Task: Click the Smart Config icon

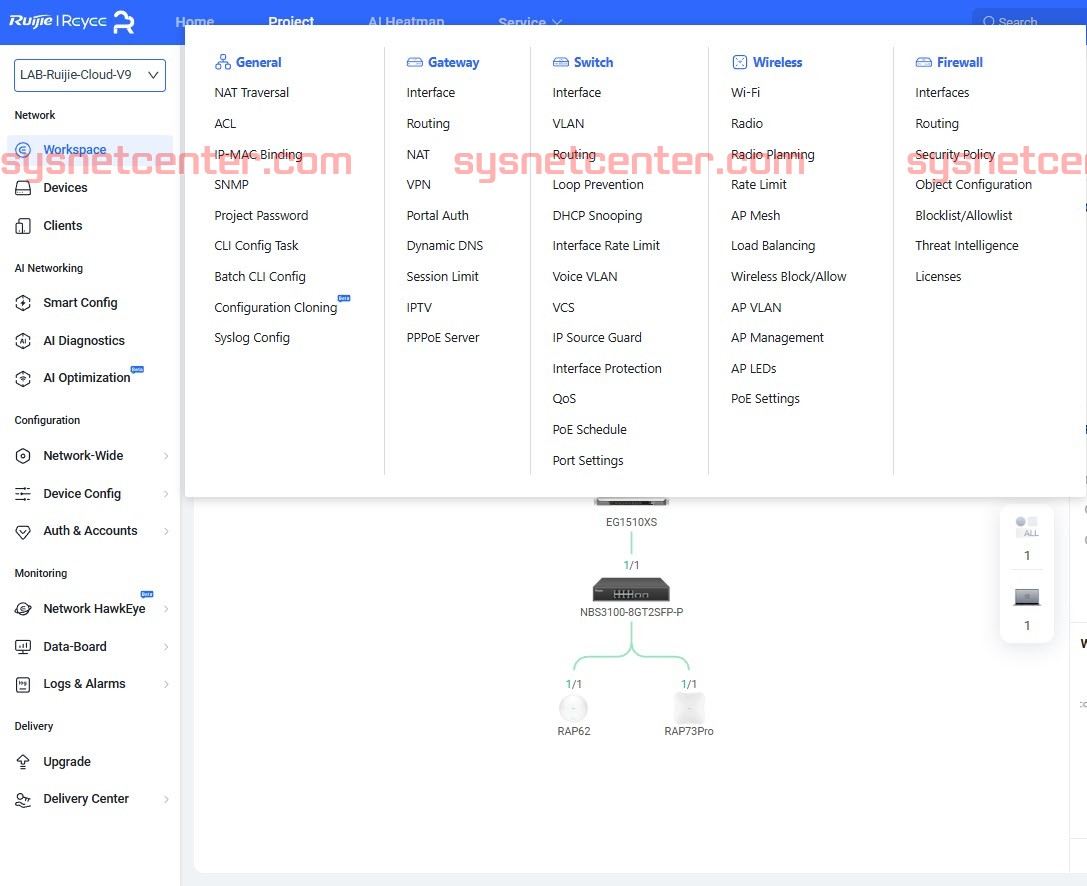Action: point(23,303)
